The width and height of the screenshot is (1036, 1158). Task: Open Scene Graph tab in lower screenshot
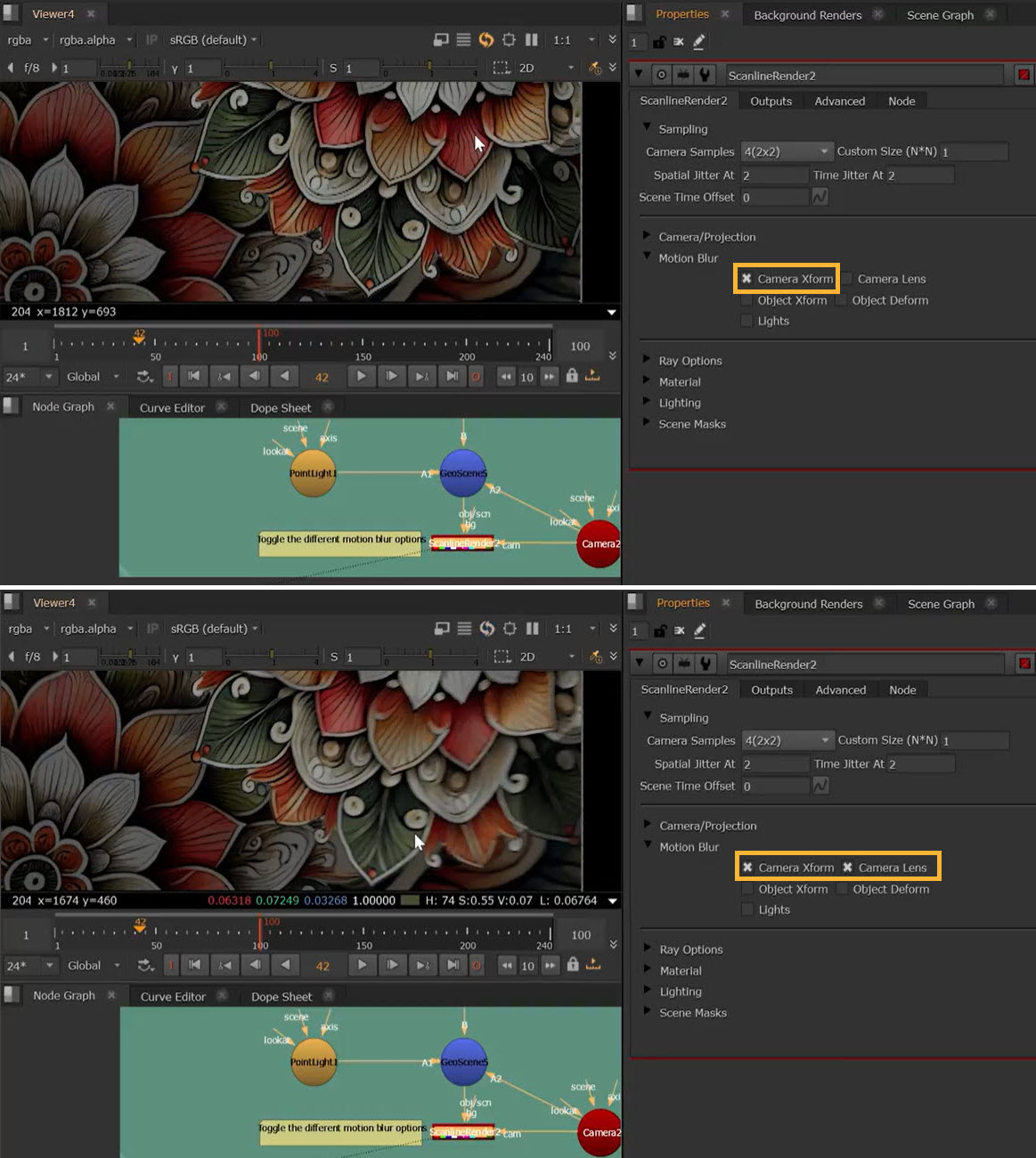click(x=941, y=604)
